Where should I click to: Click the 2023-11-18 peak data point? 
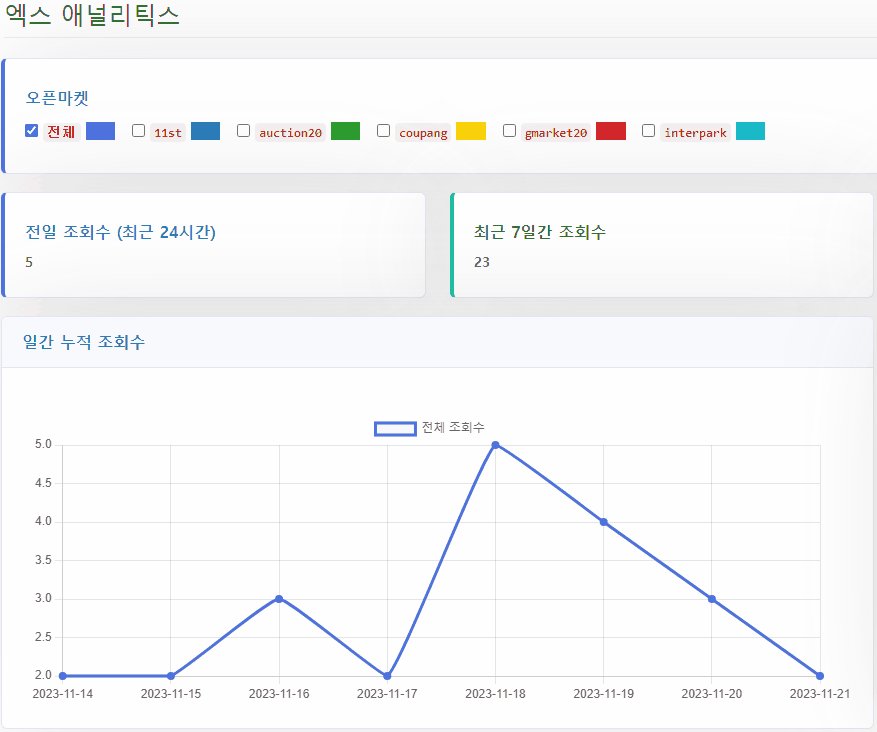click(x=495, y=445)
